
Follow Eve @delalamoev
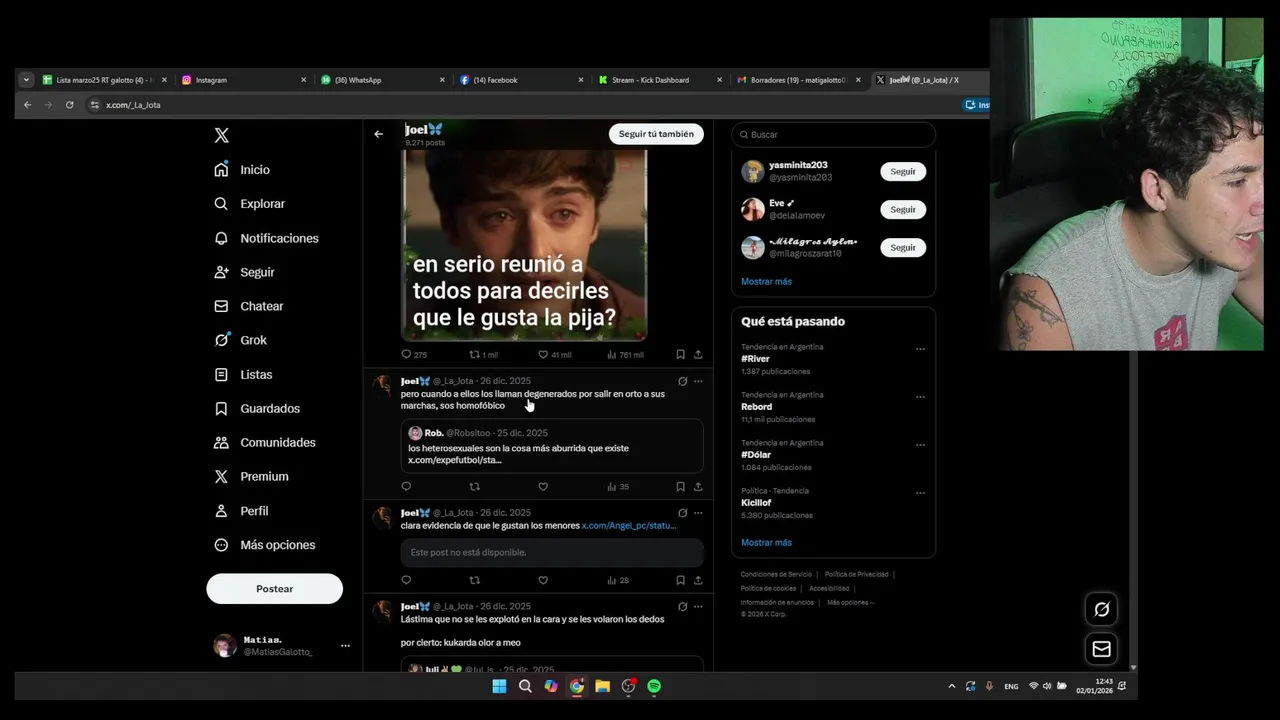903,210
